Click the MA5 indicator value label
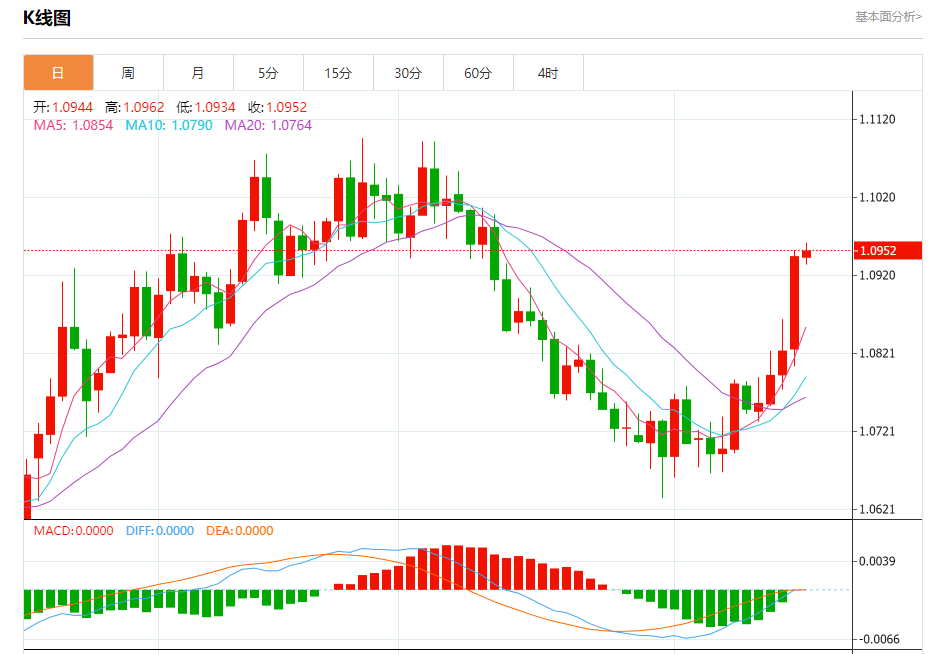 click(x=73, y=125)
